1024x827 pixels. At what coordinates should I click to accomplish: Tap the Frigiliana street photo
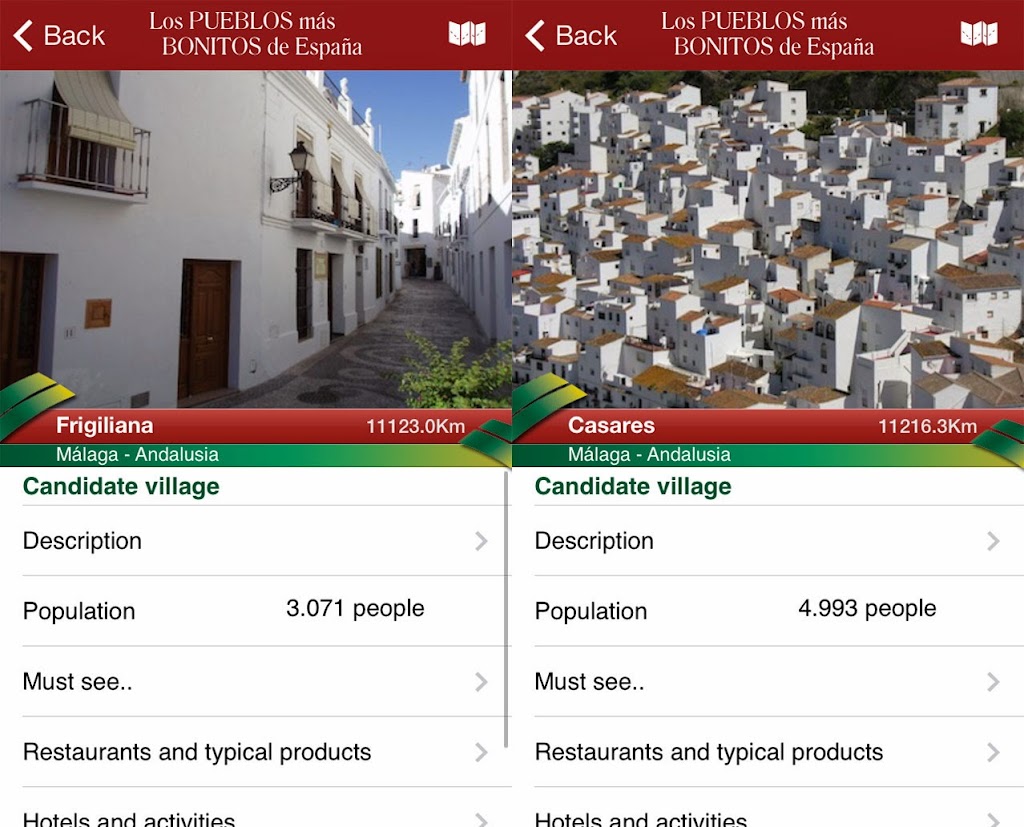click(x=255, y=239)
